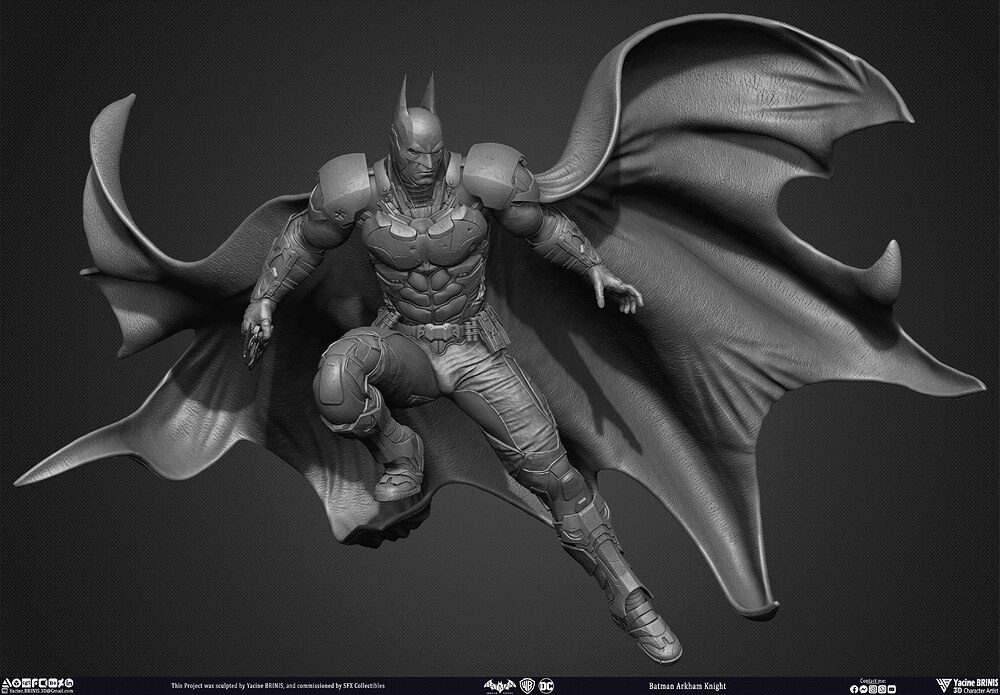Select the "Batman Arkham Knight" title text

687,687
